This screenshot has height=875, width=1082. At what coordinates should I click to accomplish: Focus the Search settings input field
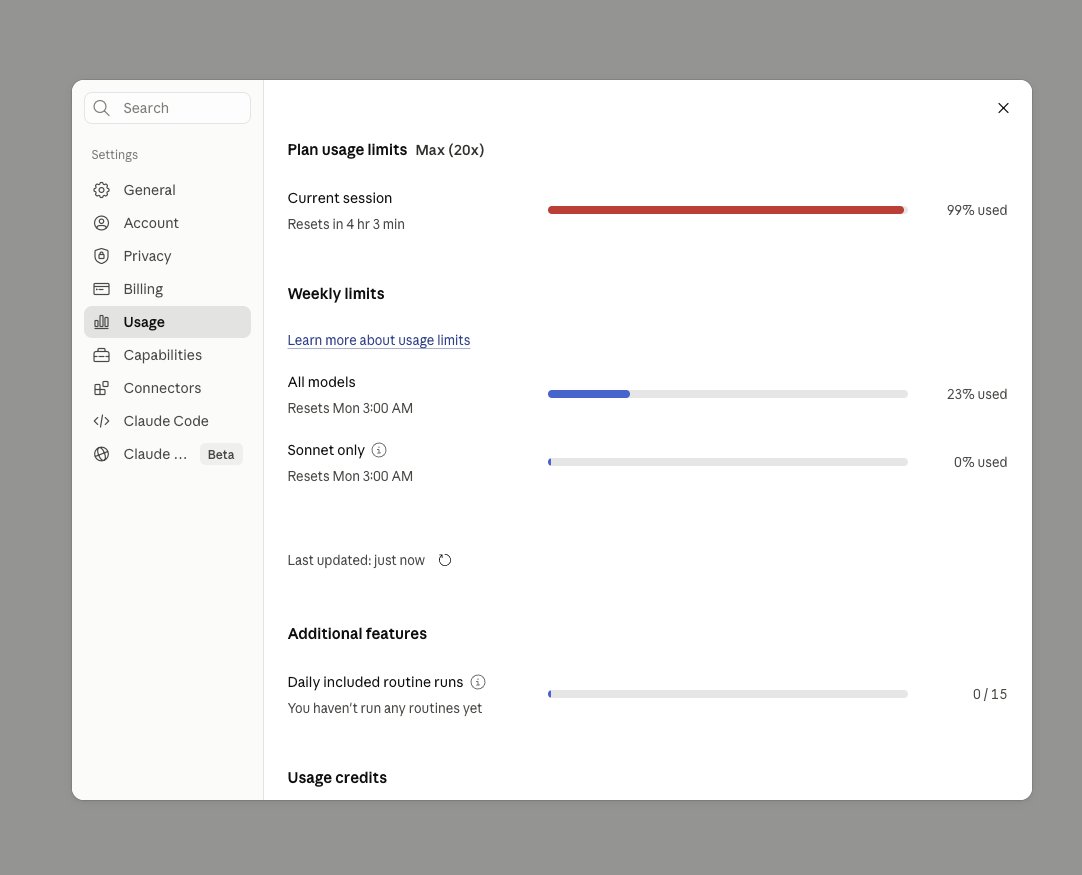coord(167,108)
